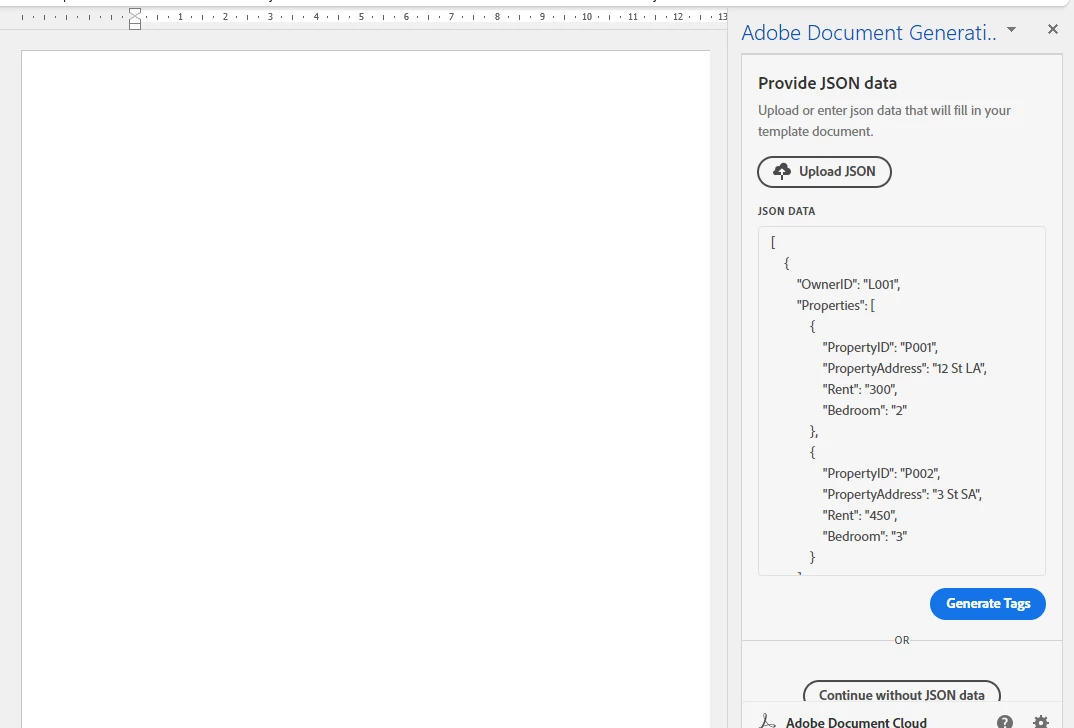Click the "PropertyID": "P002" line

click(x=881, y=473)
